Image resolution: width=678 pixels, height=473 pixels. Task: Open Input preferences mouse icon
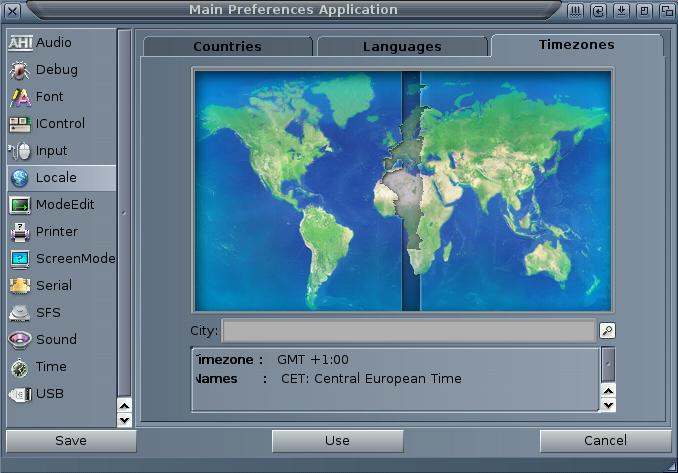(19, 151)
